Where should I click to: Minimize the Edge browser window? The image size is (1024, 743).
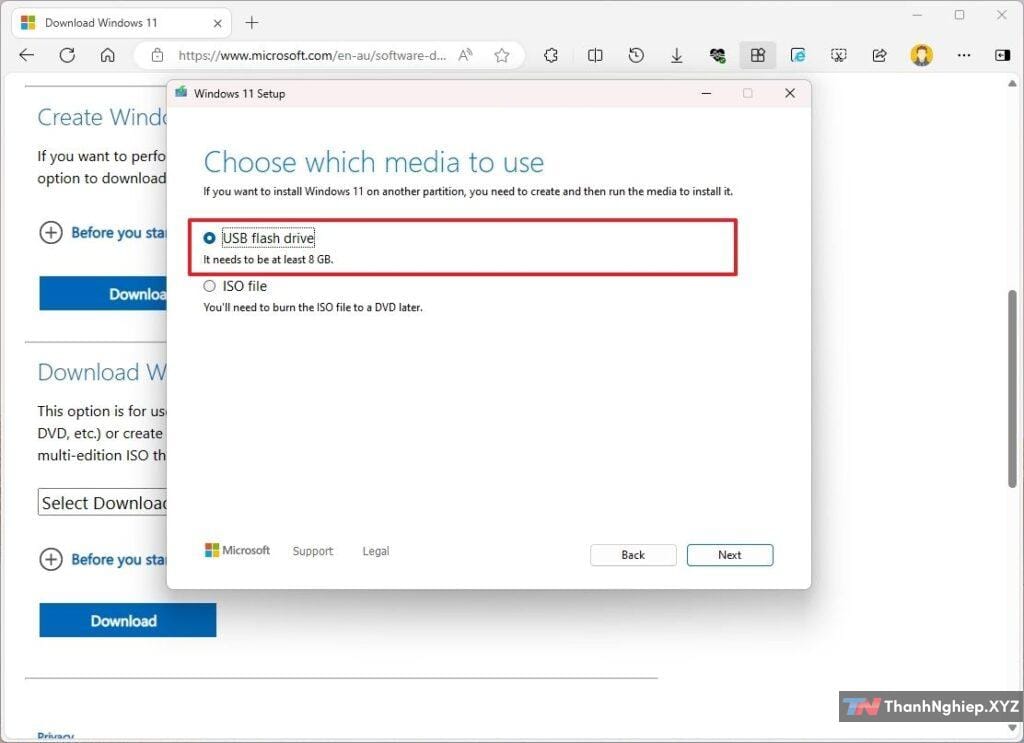coord(918,14)
